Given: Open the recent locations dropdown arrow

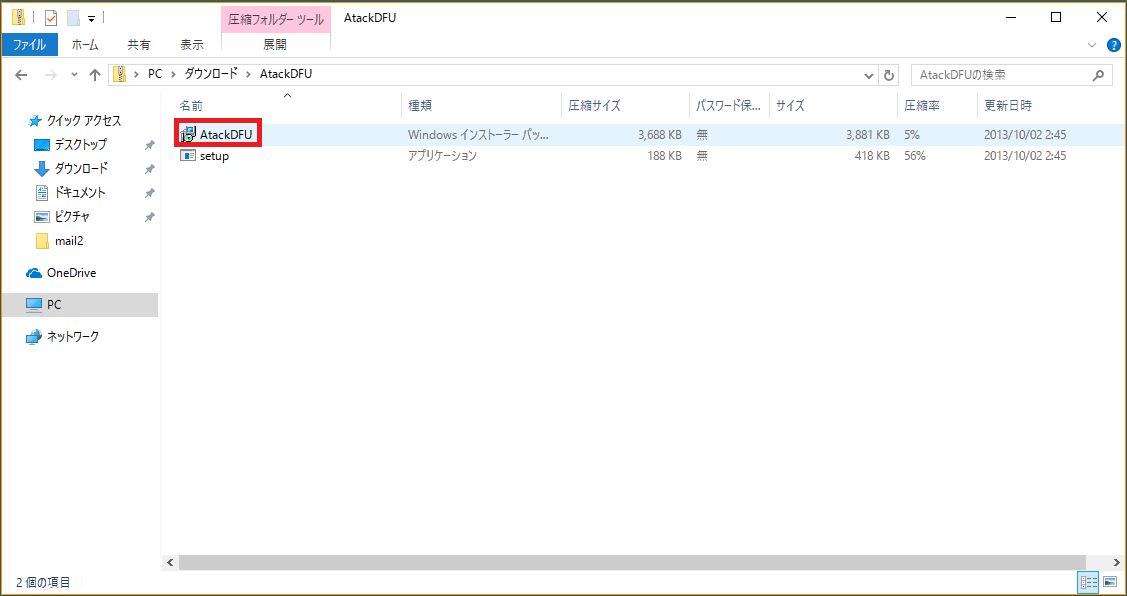Looking at the screenshot, I should (74, 75).
